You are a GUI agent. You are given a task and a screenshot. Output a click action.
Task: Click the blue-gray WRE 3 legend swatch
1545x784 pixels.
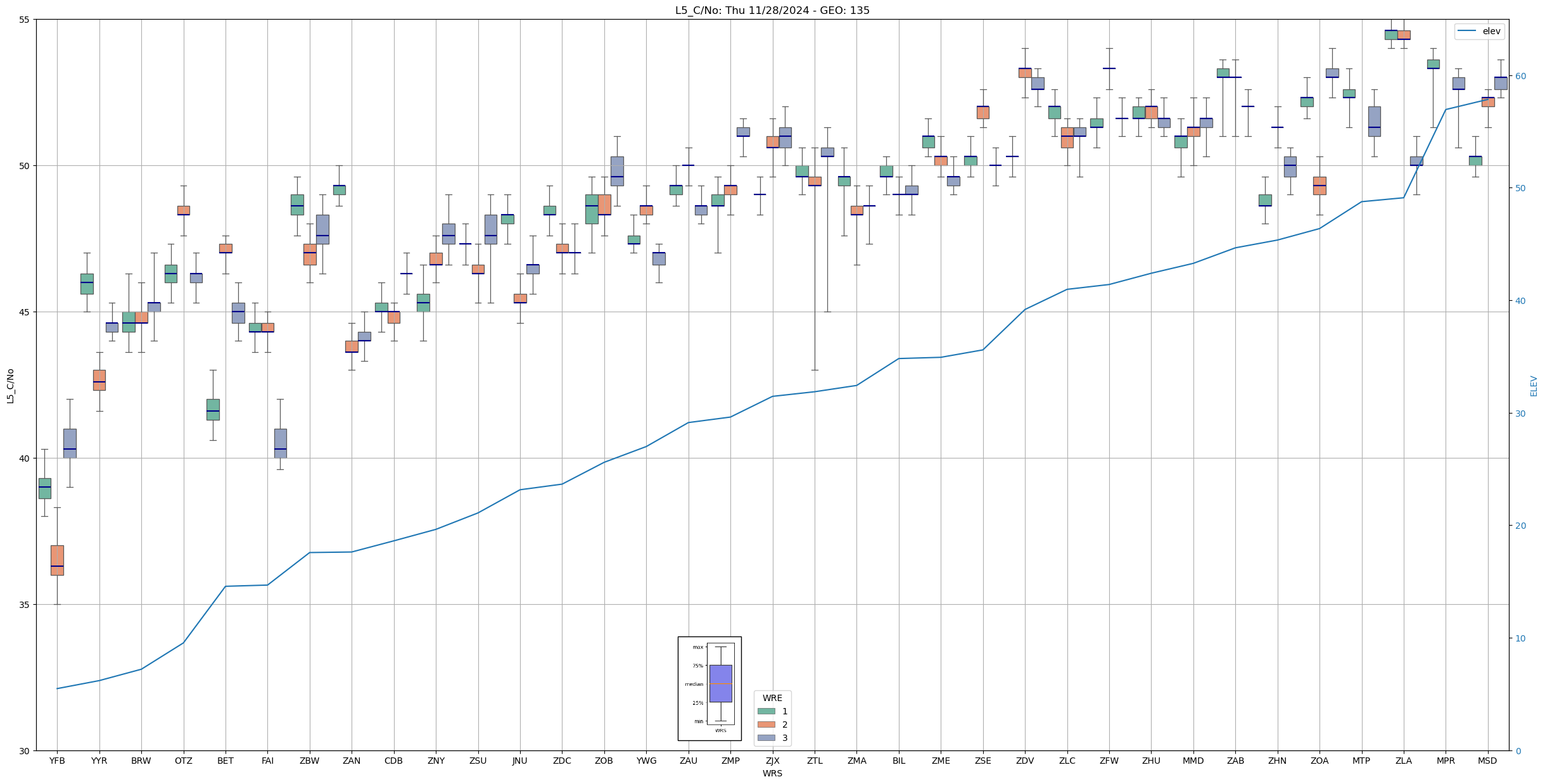766,738
